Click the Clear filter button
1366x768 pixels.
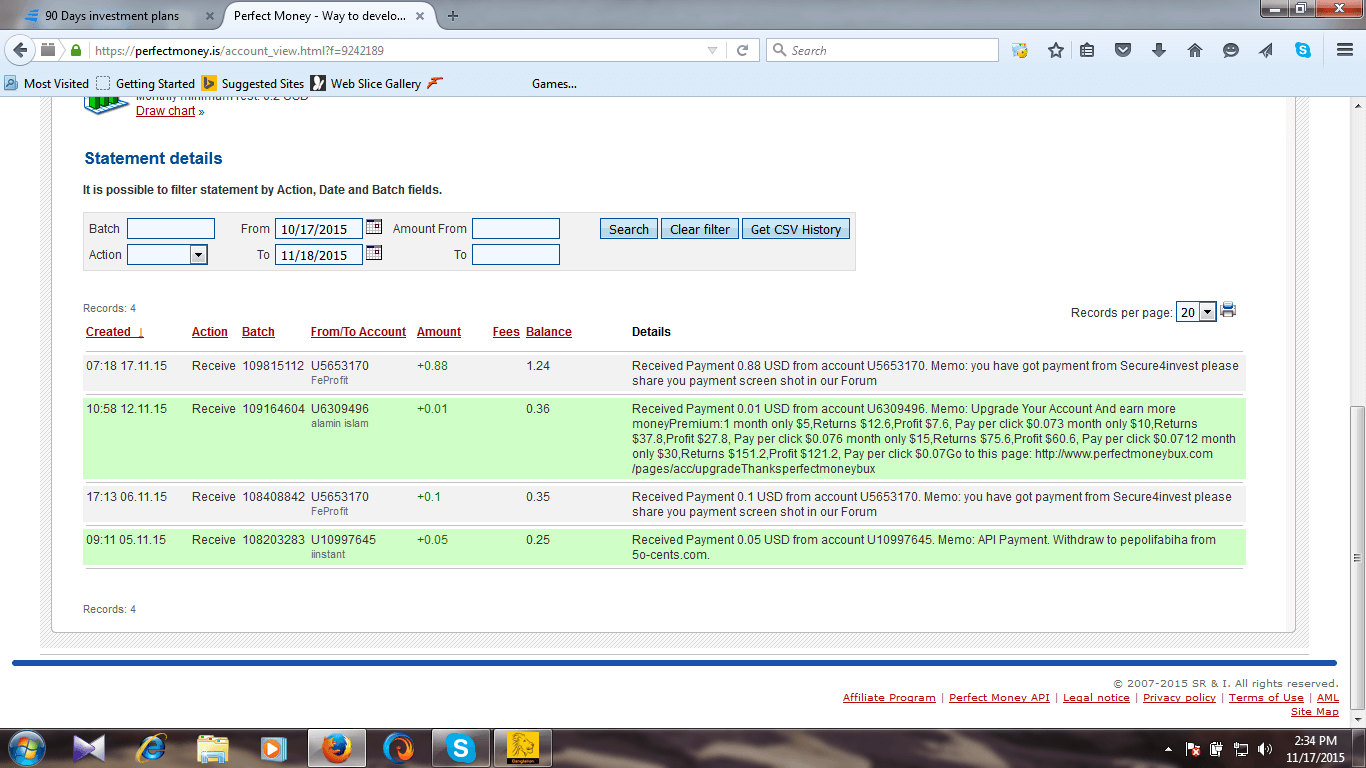699,229
